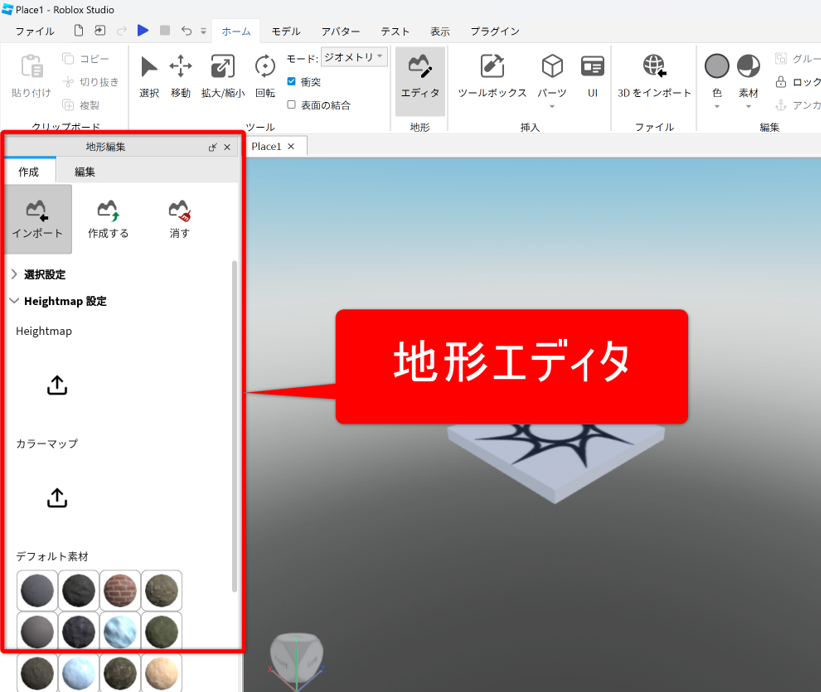Open the モード ジオメトリ dropdown
Screen dimensions: 821x692
click(354, 58)
